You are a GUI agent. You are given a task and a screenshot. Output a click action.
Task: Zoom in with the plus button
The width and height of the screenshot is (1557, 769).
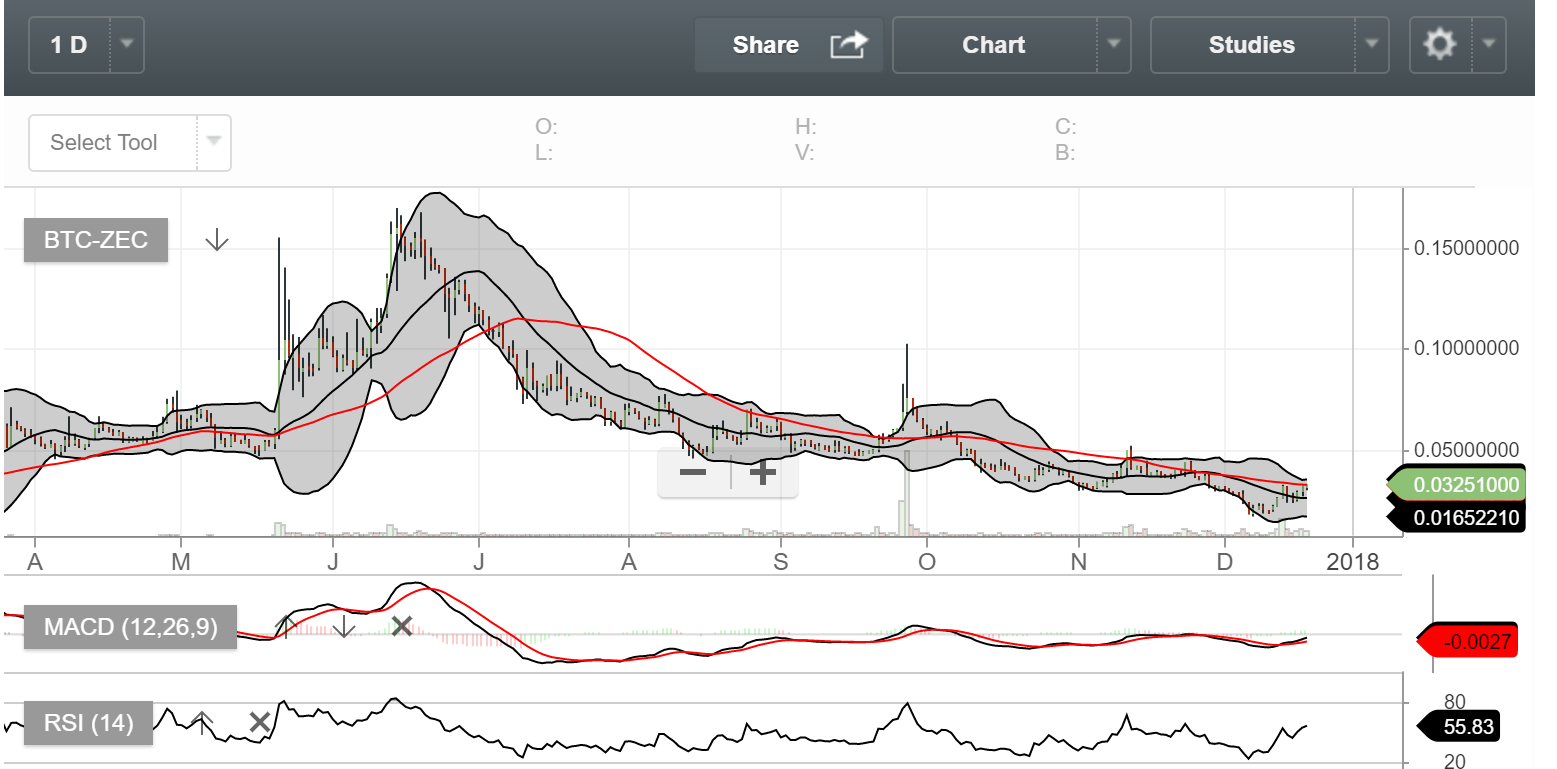[x=763, y=473]
